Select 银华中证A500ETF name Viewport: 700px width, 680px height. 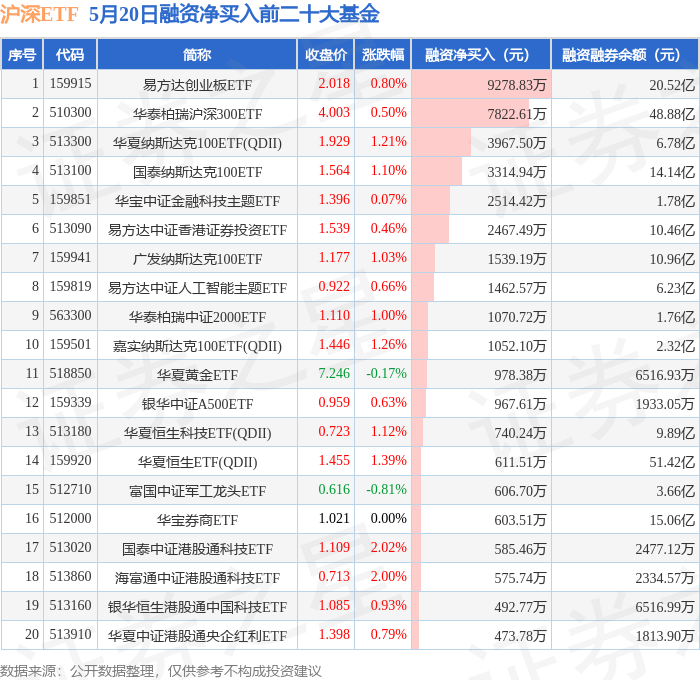[197, 404]
